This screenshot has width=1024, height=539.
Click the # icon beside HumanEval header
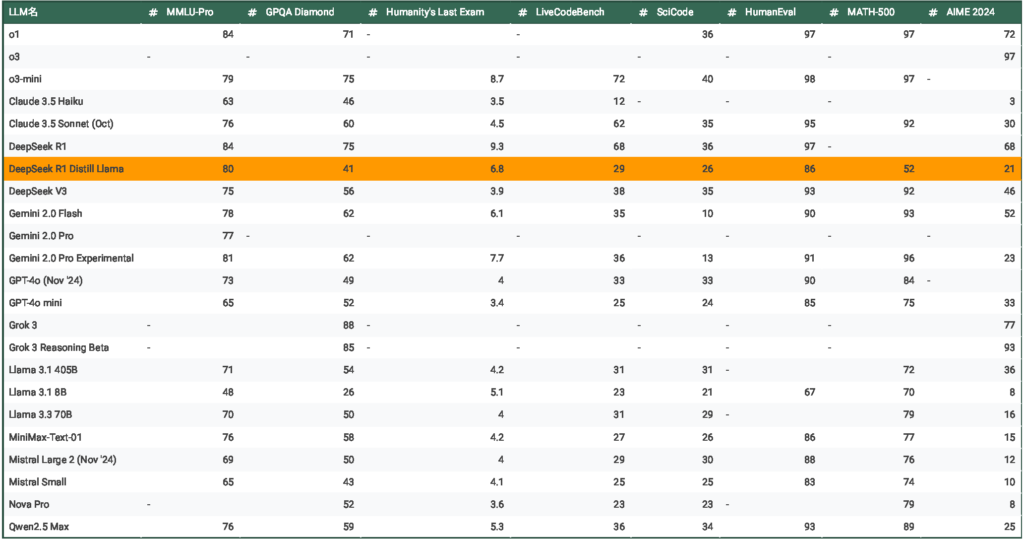(731, 12)
